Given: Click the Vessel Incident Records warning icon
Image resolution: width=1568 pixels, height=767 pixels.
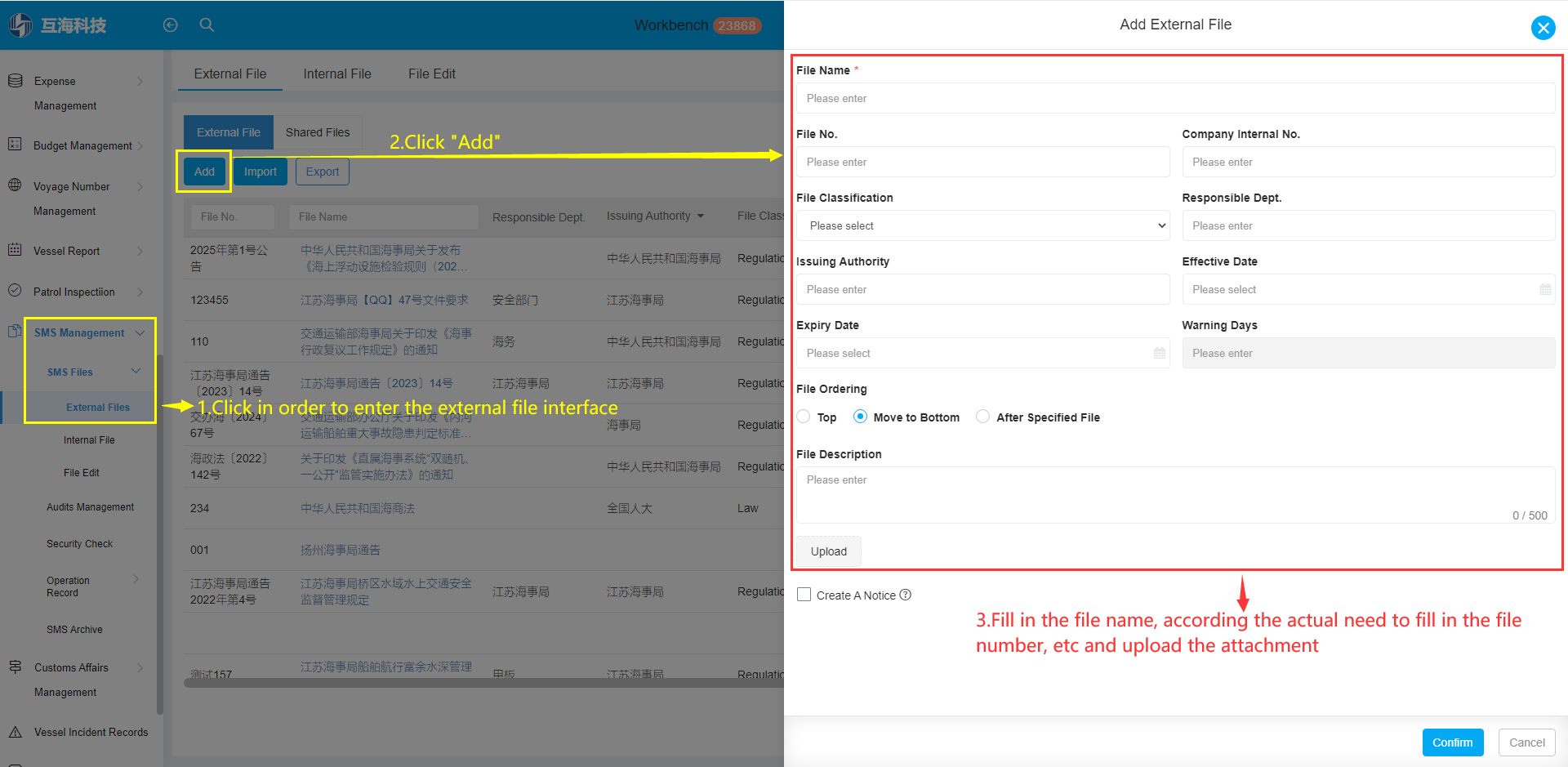Looking at the screenshot, I should tap(15, 732).
